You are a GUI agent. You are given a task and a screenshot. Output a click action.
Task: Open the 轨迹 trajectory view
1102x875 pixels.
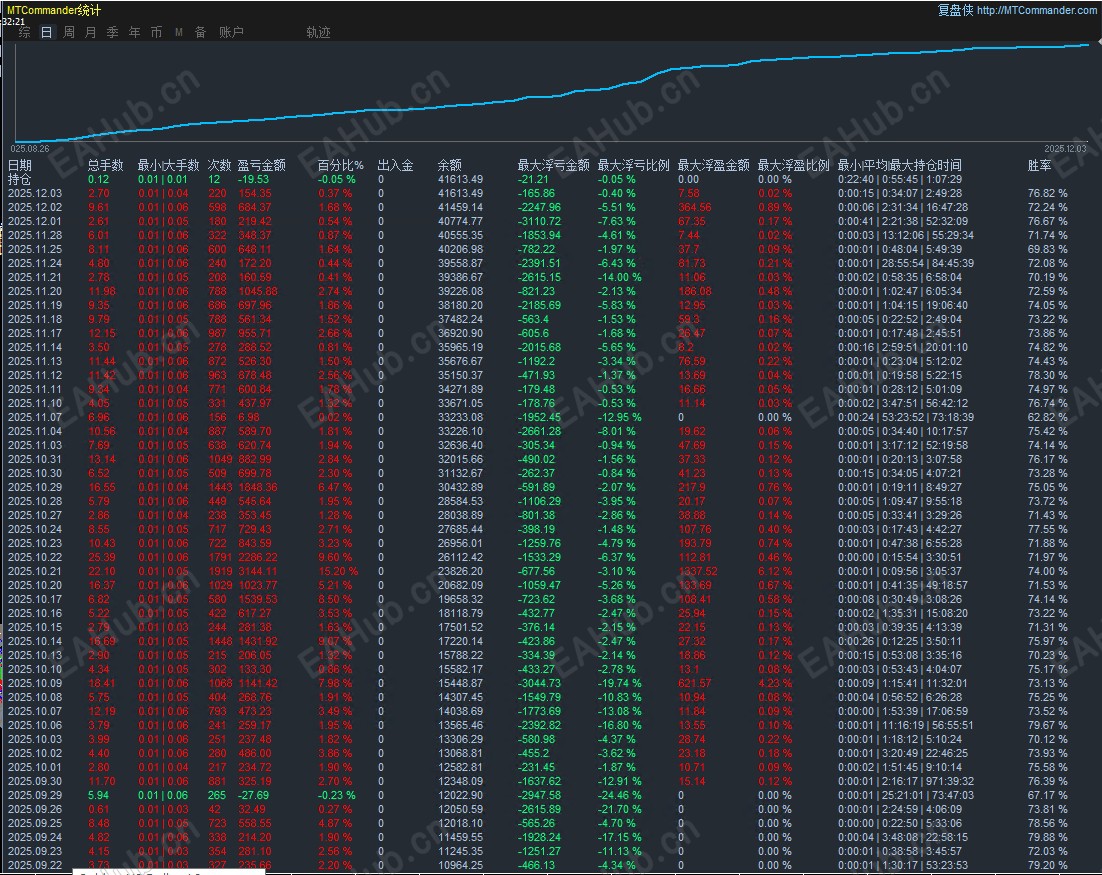[x=318, y=32]
